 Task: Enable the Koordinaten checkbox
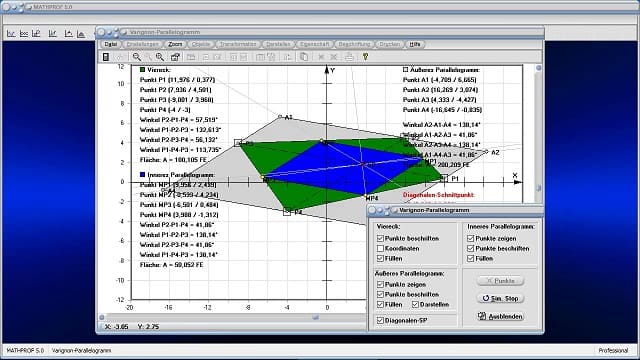click(x=380, y=249)
